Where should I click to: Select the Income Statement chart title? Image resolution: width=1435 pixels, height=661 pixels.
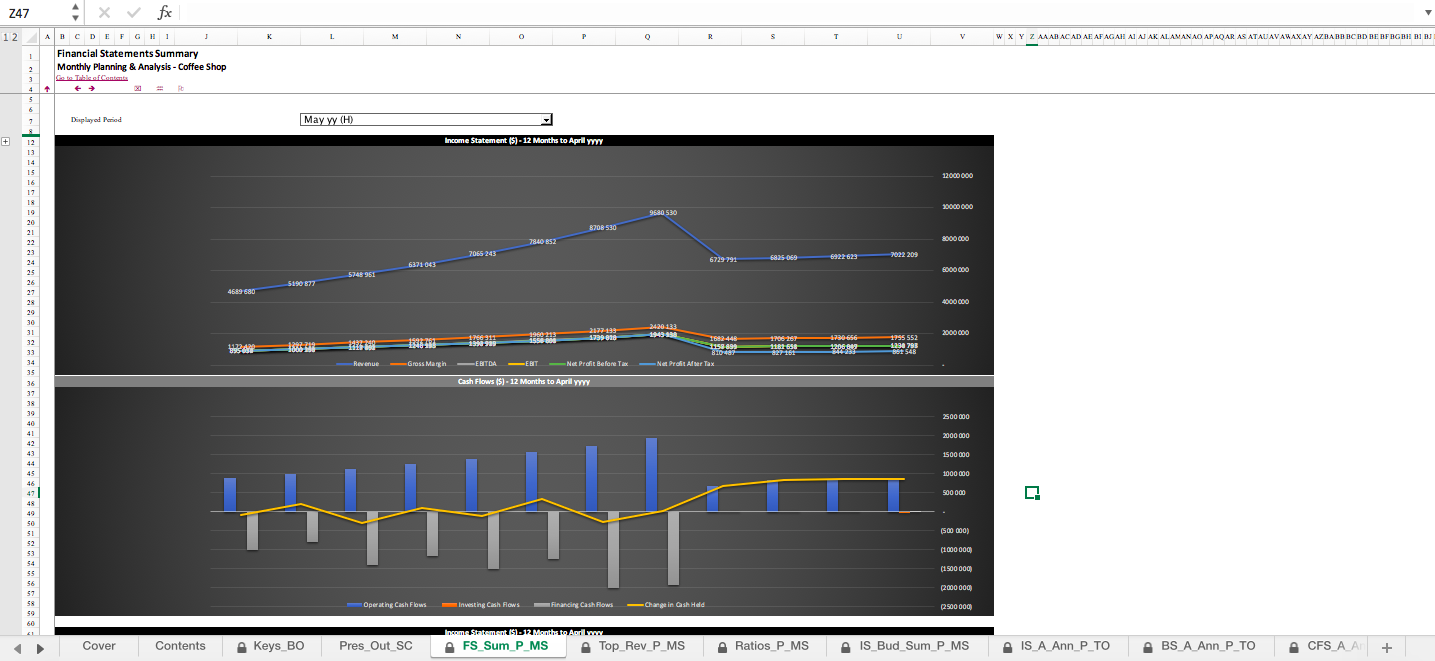(524, 141)
